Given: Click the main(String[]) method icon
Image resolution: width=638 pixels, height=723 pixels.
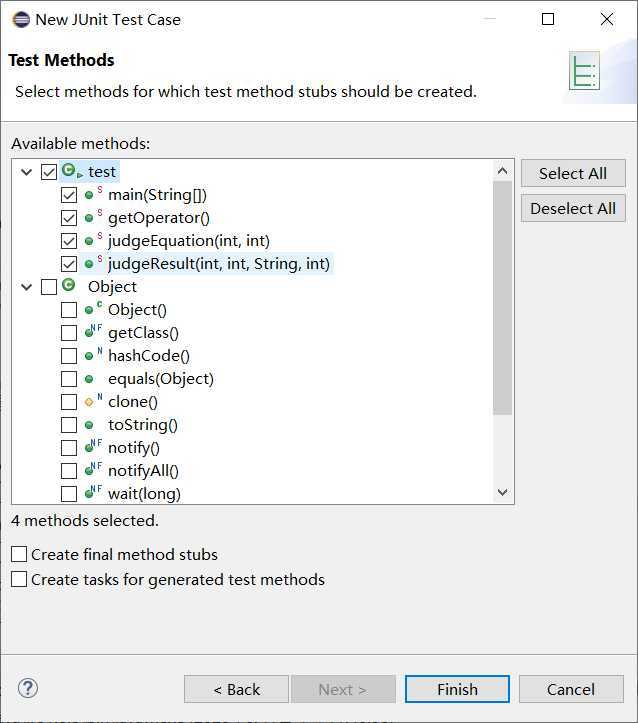Looking at the screenshot, I should point(90,195).
